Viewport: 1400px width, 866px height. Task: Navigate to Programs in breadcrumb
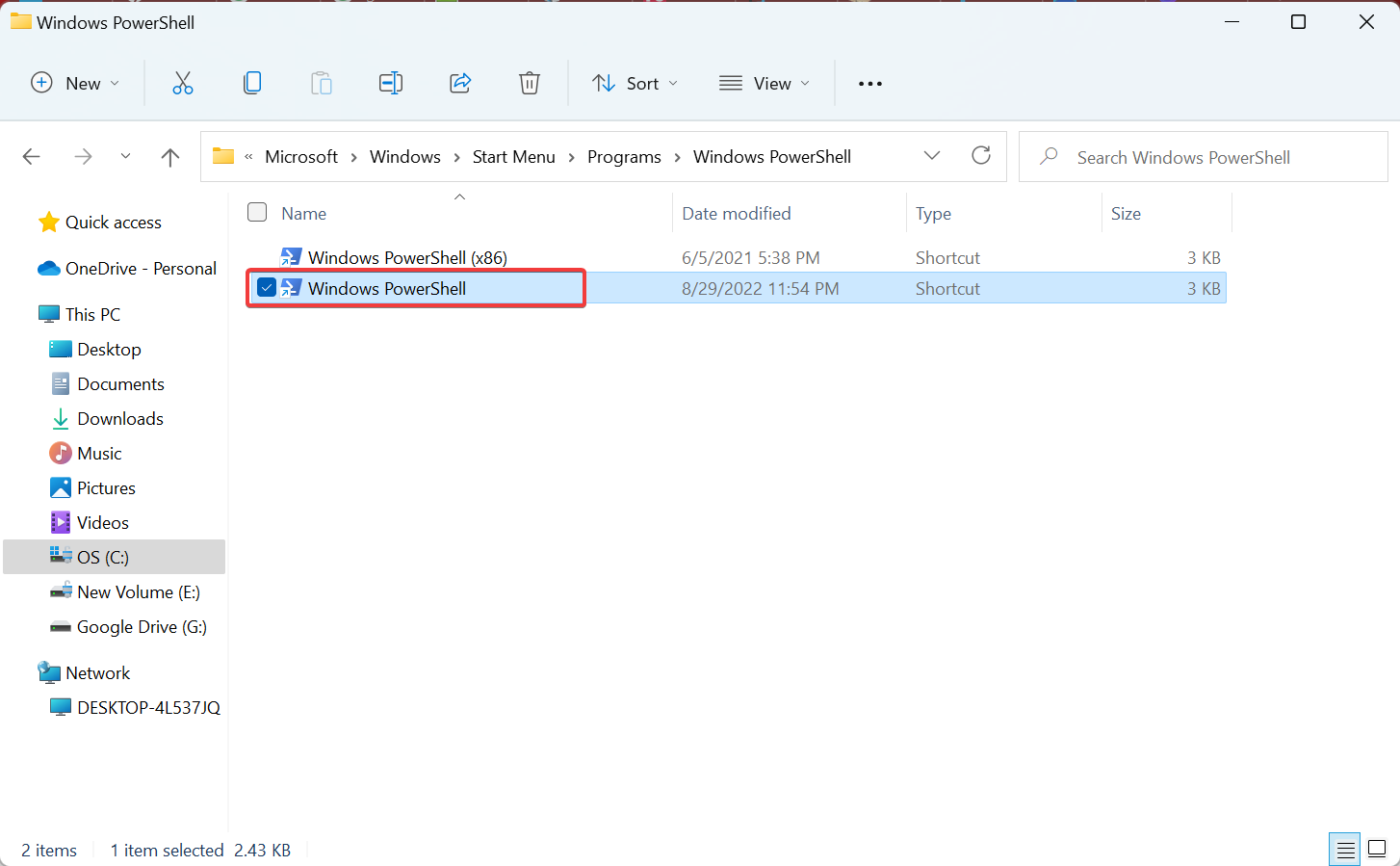624,157
